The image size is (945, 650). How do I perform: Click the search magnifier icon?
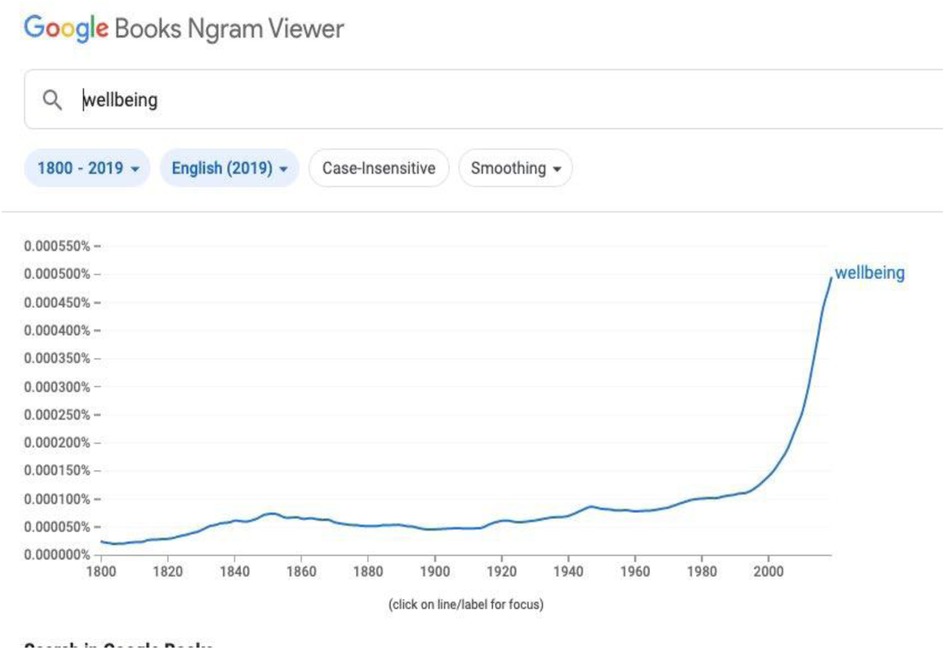pyautogui.click(x=52, y=99)
